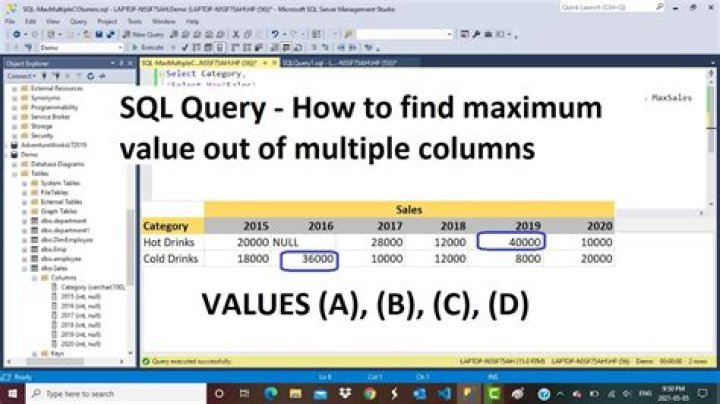Image resolution: width=720 pixels, height=404 pixels.
Task: Select the dbo.DimEmployee table
Action: [x=67, y=240]
